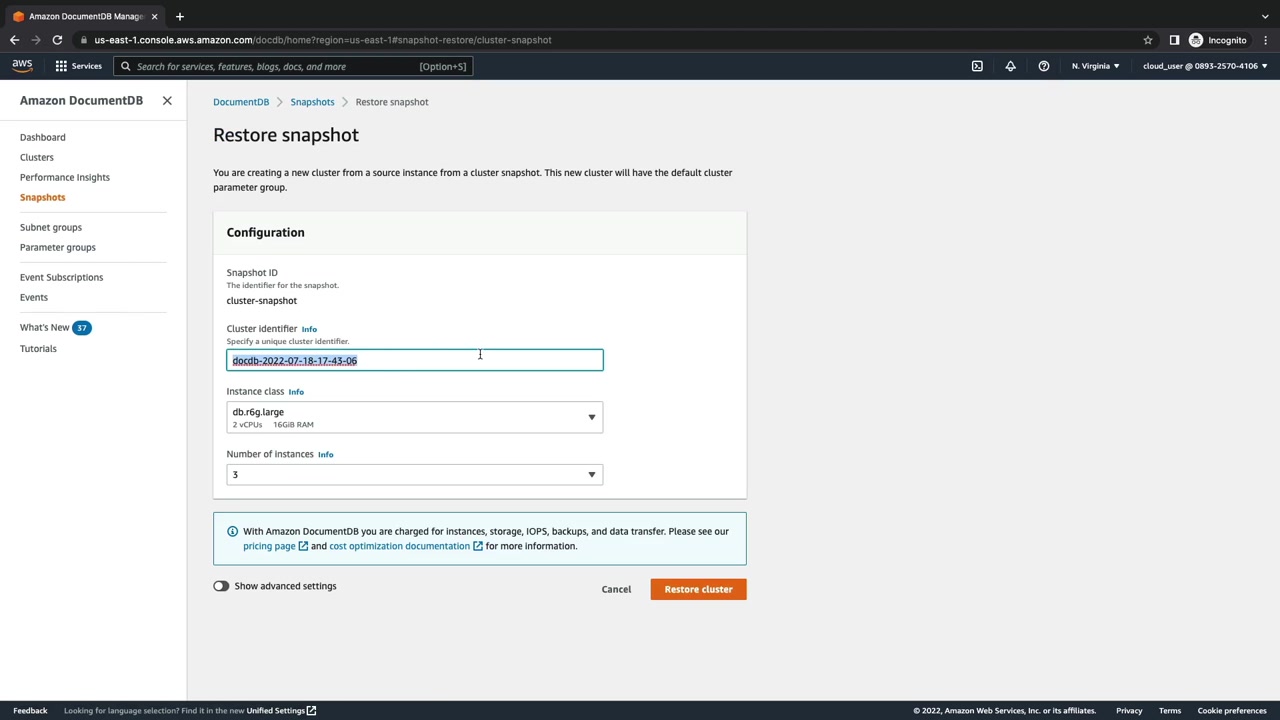
Task: Open the notifications bell
Action: point(1010,66)
